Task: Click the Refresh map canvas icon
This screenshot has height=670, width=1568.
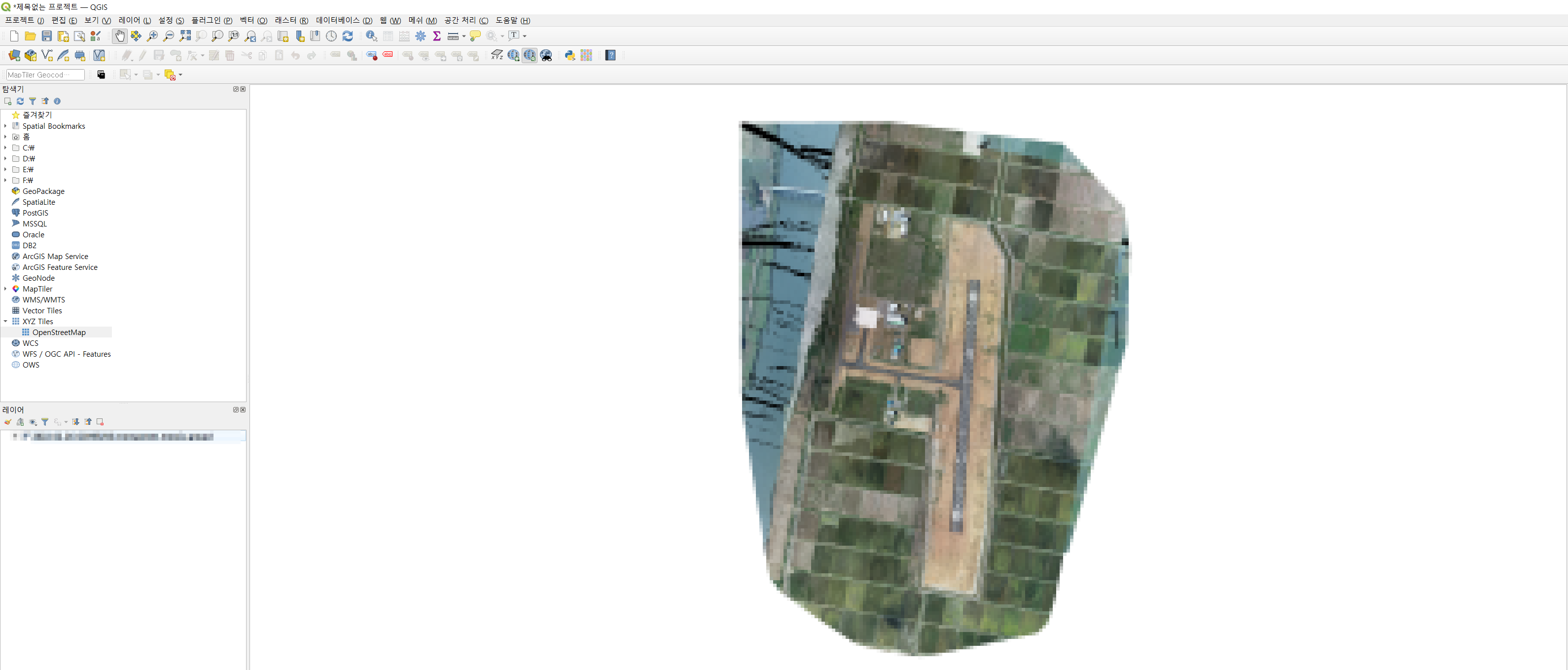Action: 348,36
